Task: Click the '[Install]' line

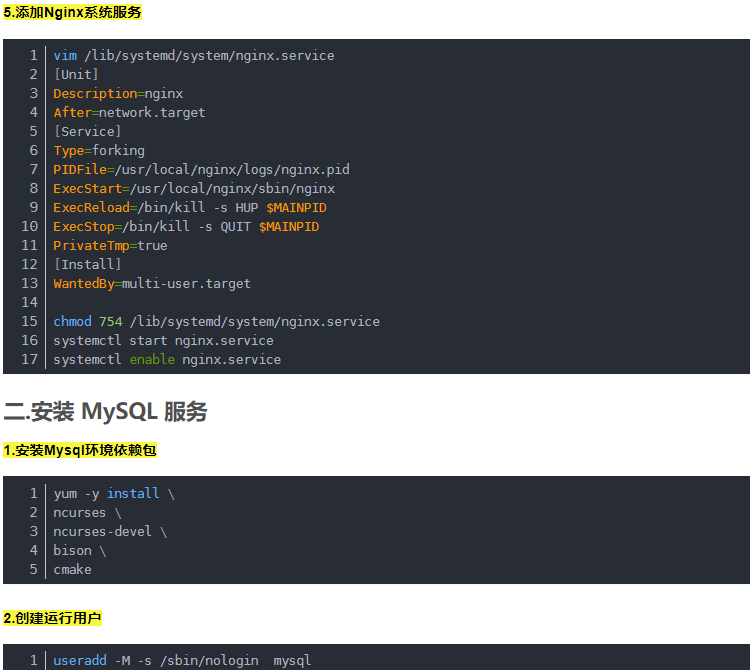Action: click(x=88, y=264)
